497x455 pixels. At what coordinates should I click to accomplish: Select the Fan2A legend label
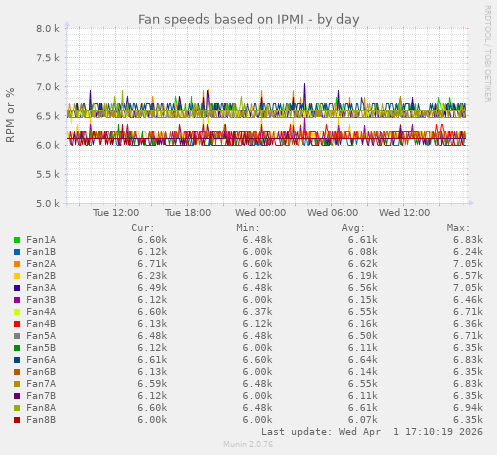coord(41,264)
